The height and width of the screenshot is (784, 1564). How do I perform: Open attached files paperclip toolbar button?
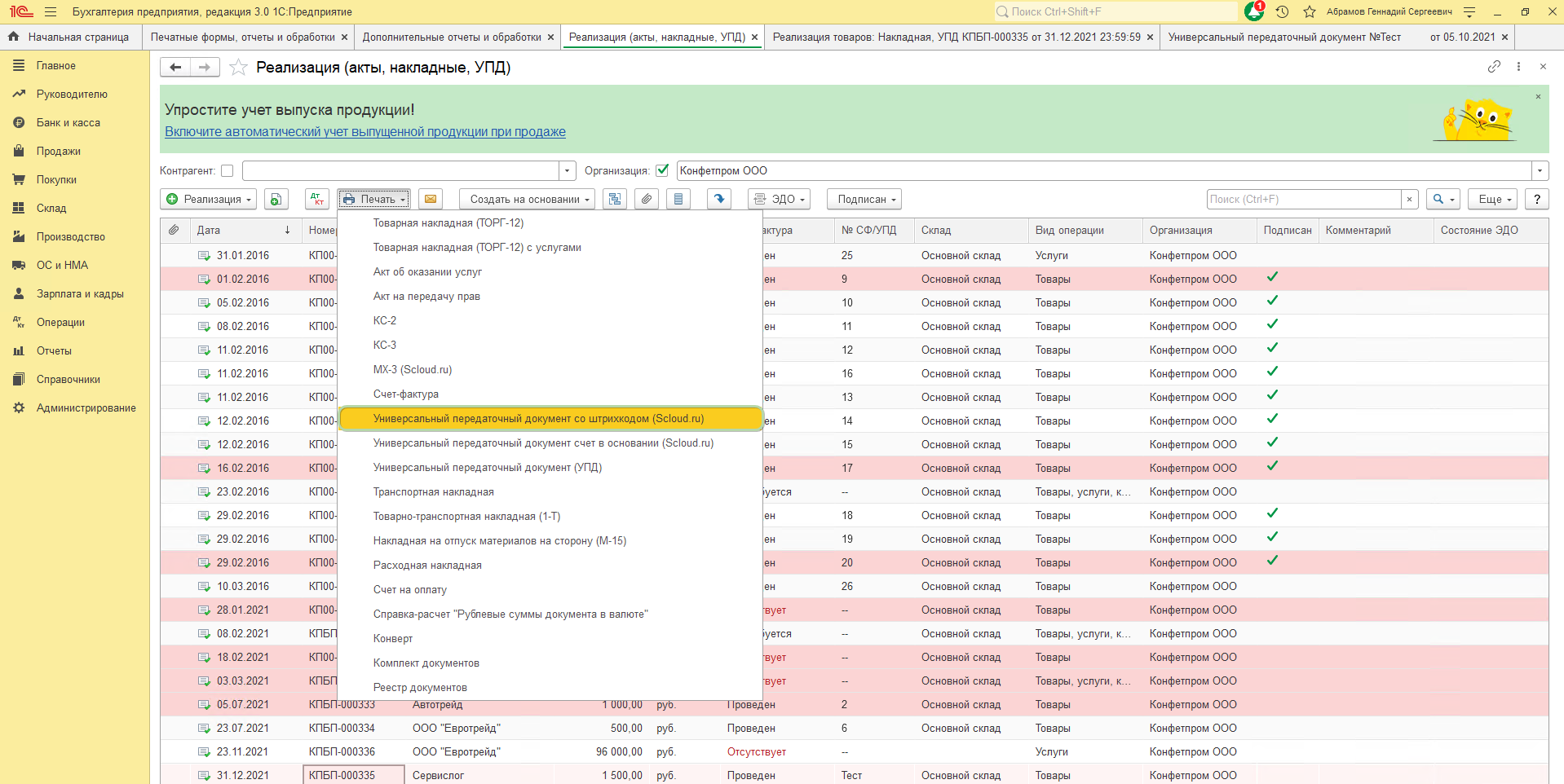pos(647,199)
